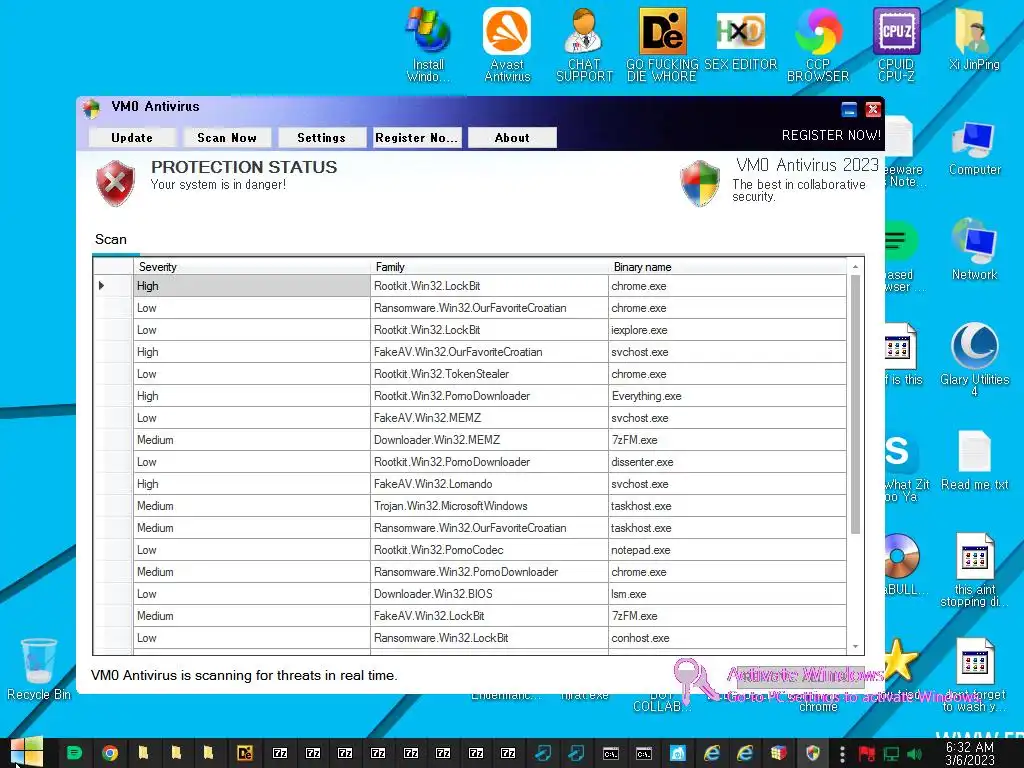Select the Downloader.Win32.MEMZ family cell
The height and width of the screenshot is (768, 1024).
[489, 440]
